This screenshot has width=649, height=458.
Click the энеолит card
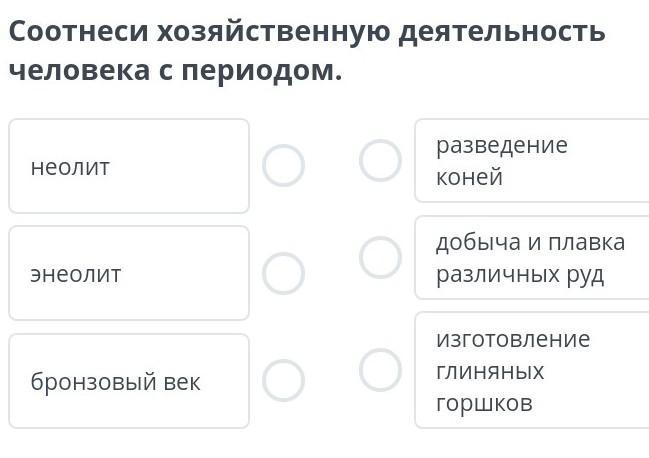(x=129, y=273)
